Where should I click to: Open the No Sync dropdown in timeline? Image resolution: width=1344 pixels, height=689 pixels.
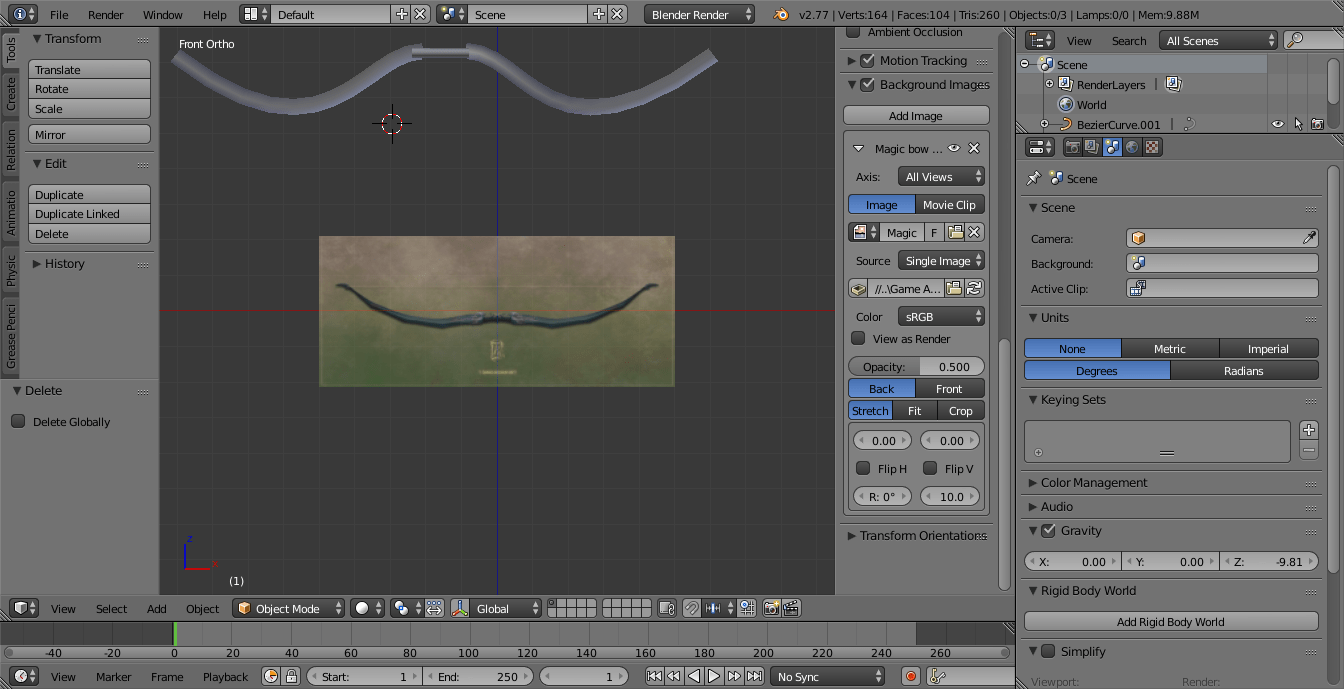click(827, 676)
